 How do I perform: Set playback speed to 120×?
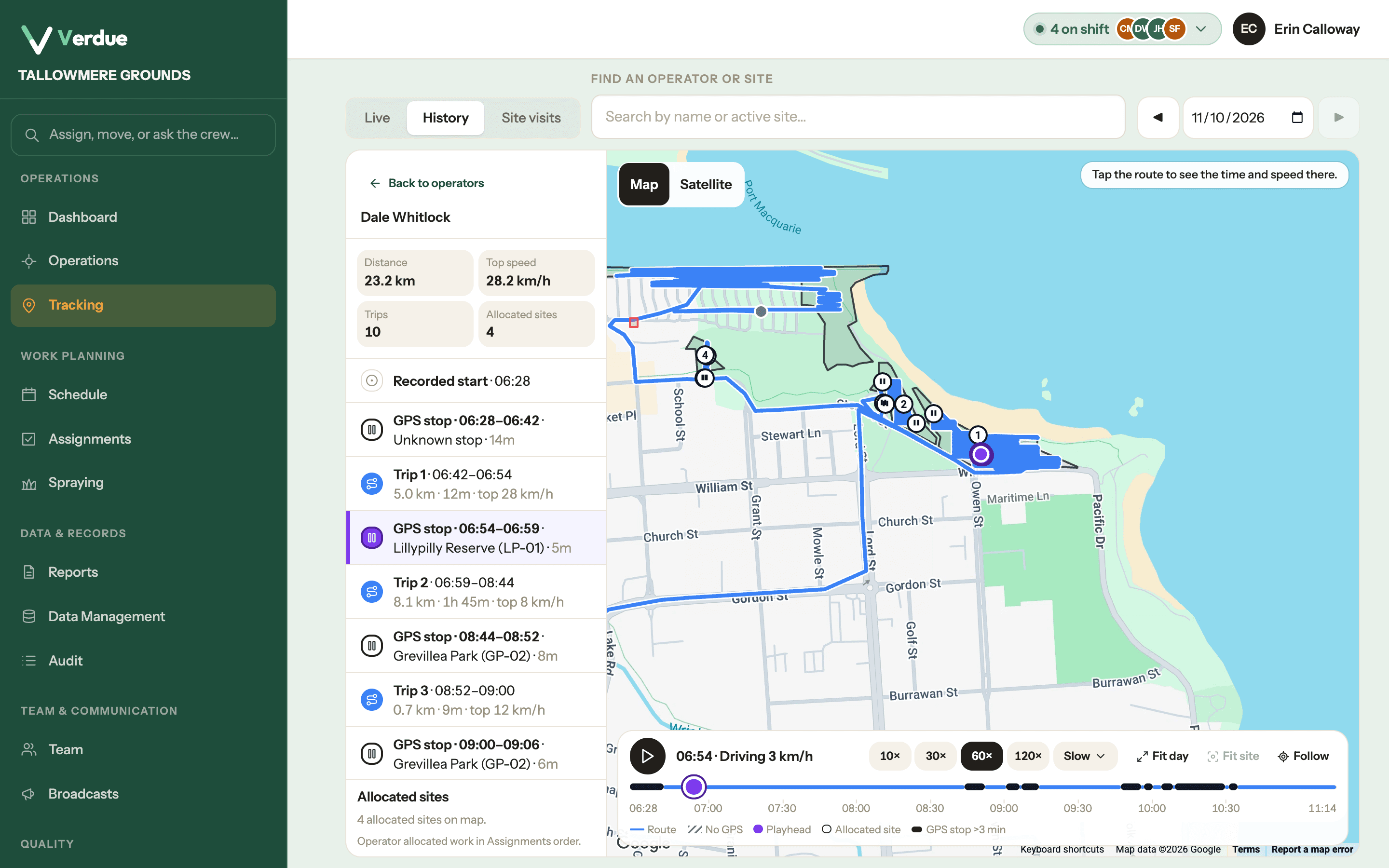tap(1028, 756)
